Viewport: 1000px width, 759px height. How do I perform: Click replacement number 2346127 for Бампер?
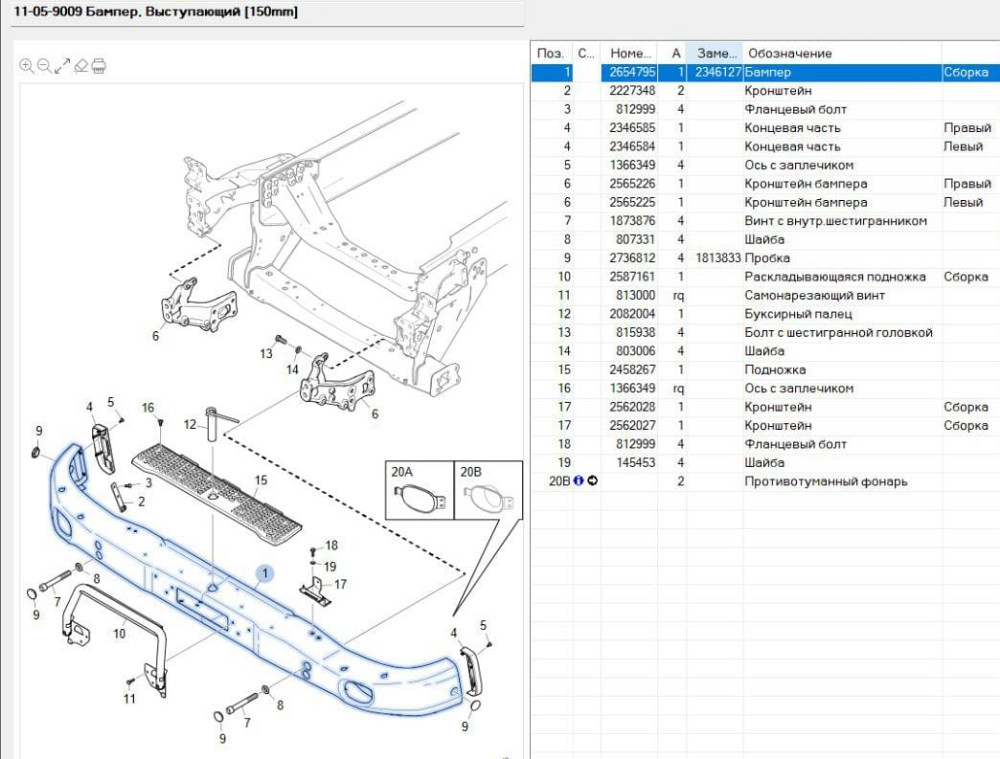(717, 73)
